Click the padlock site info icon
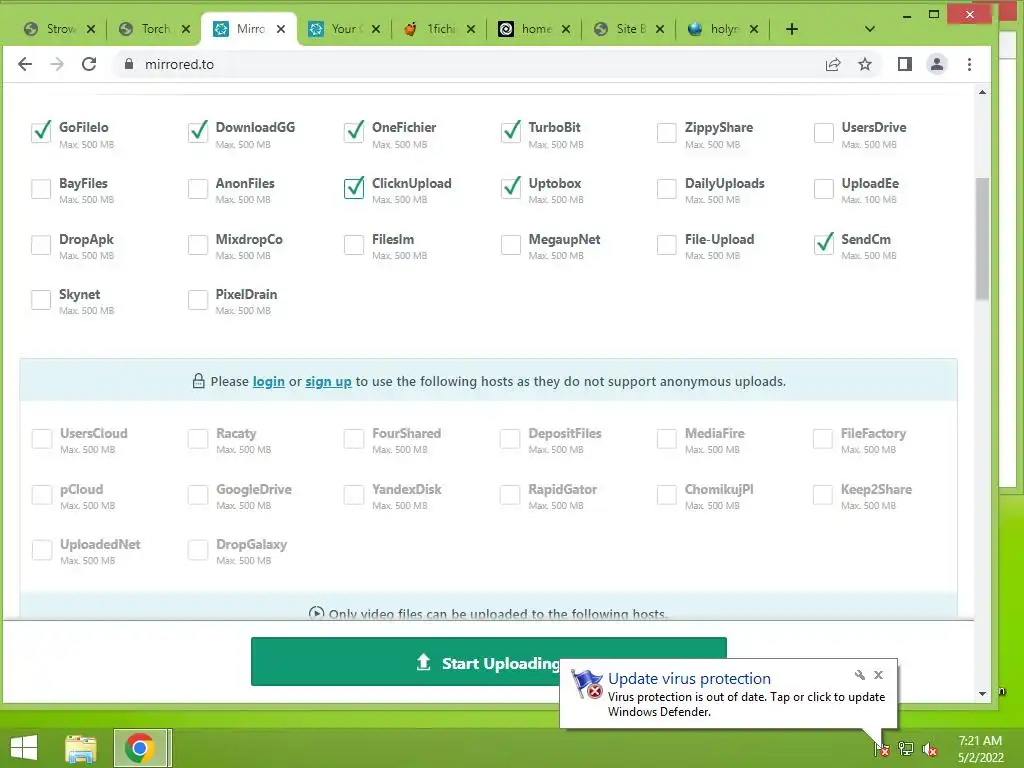The width and height of the screenshot is (1024, 768). [129, 64]
